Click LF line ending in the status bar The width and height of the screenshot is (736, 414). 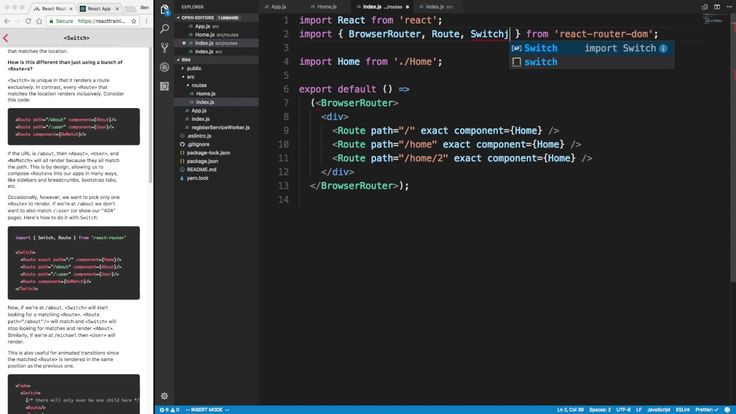pos(639,410)
